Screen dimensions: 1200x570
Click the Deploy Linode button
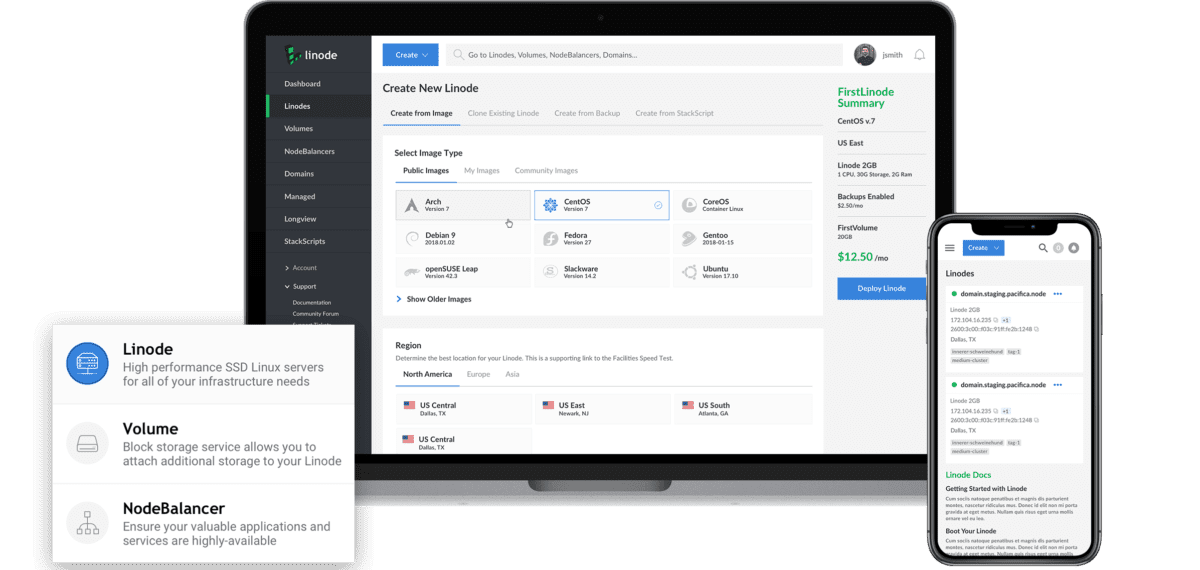coord(881,289)
